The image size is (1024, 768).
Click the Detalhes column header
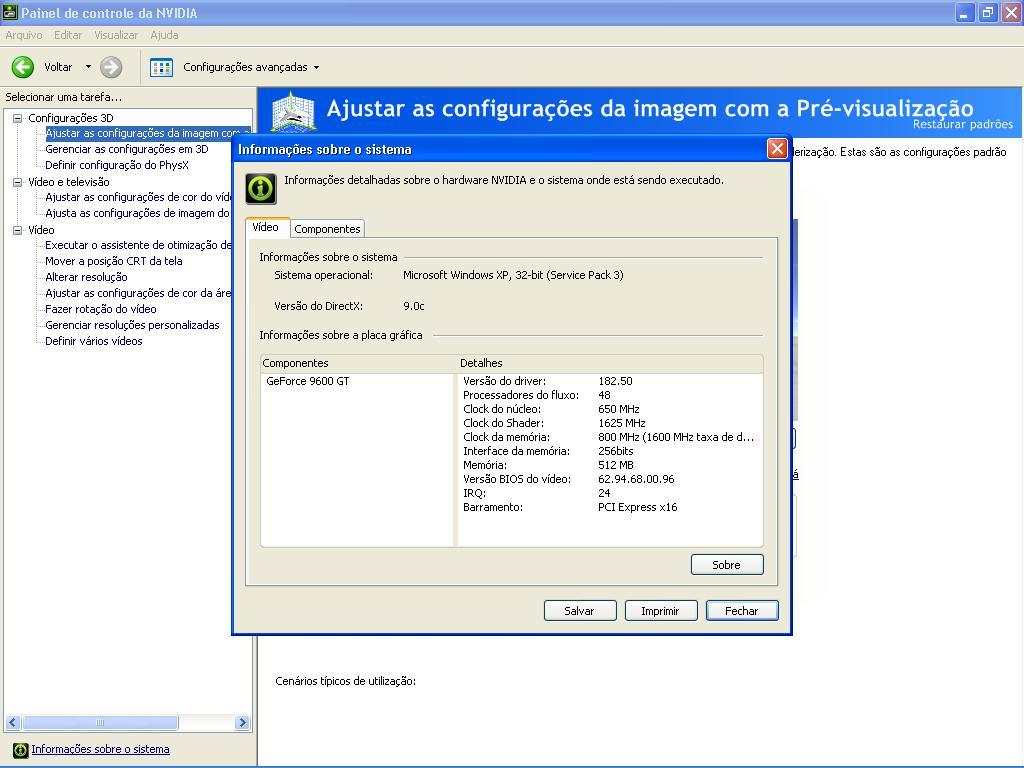tap(610, 364)
